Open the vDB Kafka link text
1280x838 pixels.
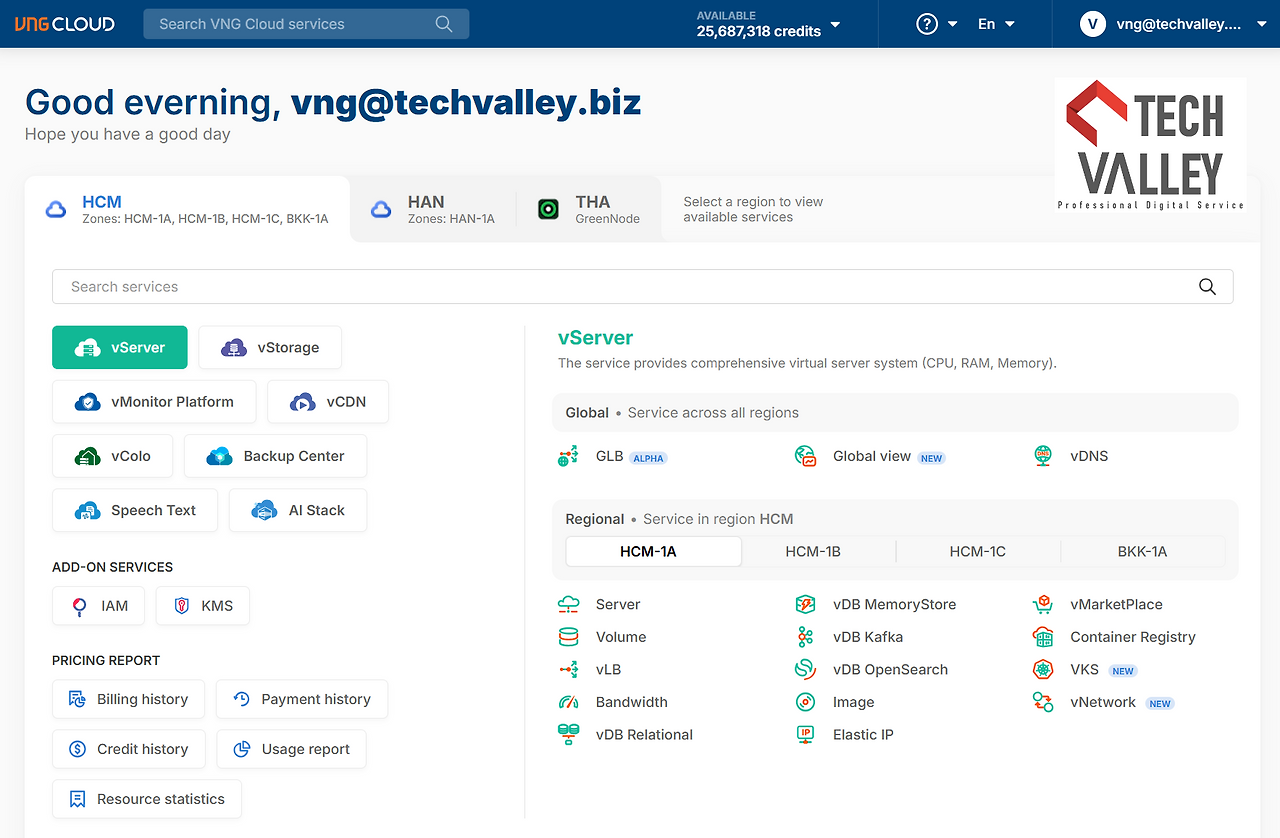tap(868, 637)
